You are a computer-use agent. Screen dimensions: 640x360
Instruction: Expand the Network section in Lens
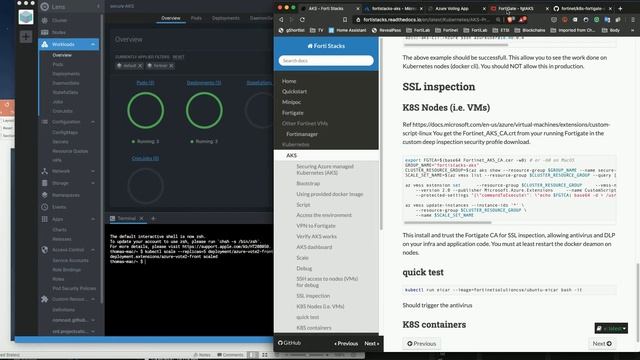tap(93, 171)
